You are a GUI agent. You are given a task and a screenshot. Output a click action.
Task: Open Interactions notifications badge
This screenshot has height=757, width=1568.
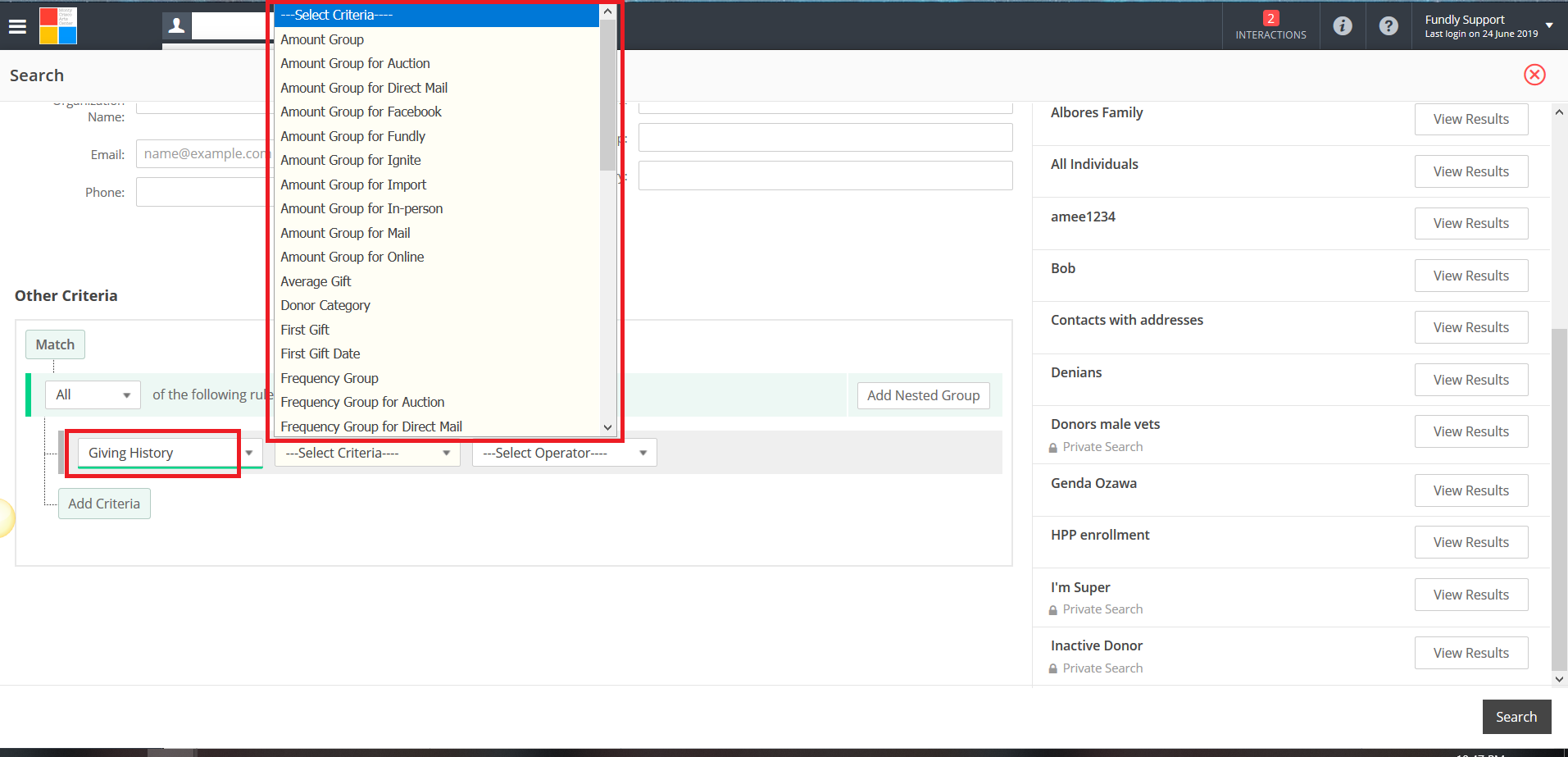pyautogui.click(x=1270, y=25)
